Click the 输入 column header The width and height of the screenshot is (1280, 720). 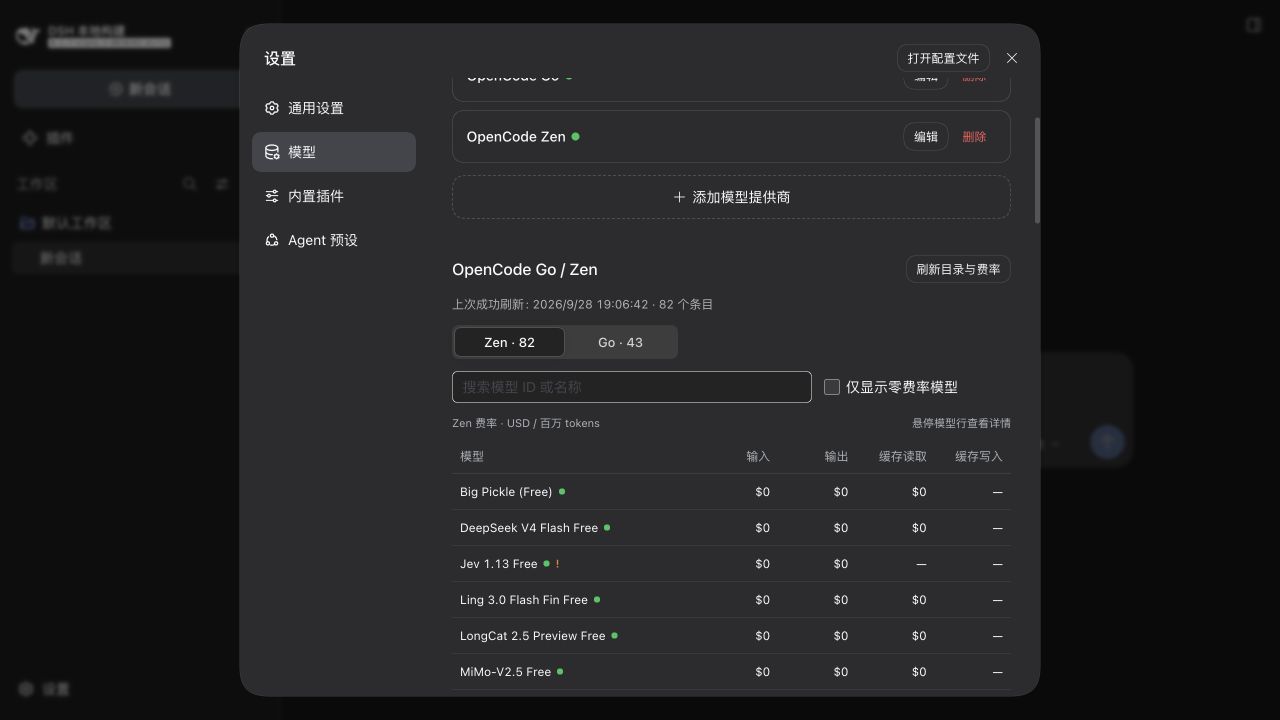758,456
